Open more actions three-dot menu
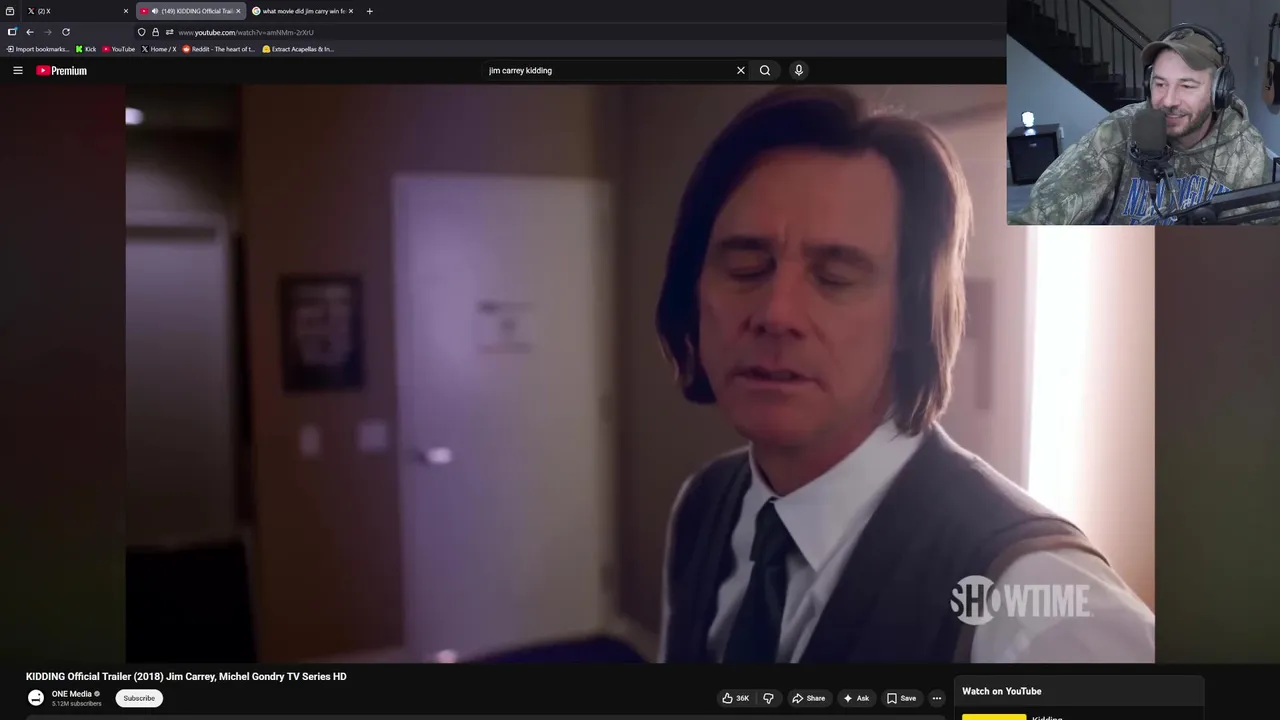Viewport: 1280px width, 720px height. coord(937,698)
